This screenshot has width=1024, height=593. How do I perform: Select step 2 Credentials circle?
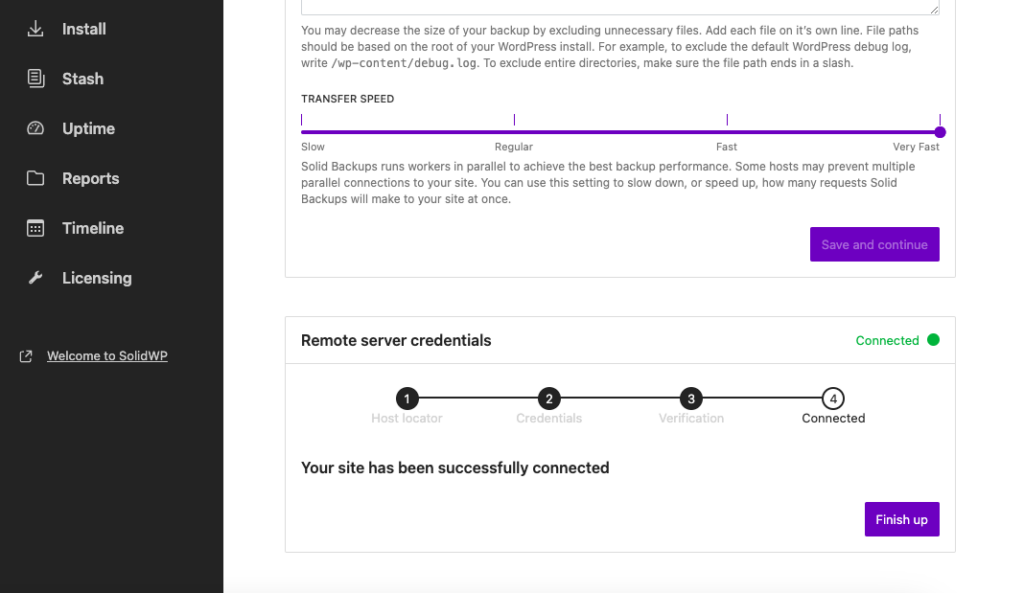click(549, 398)
